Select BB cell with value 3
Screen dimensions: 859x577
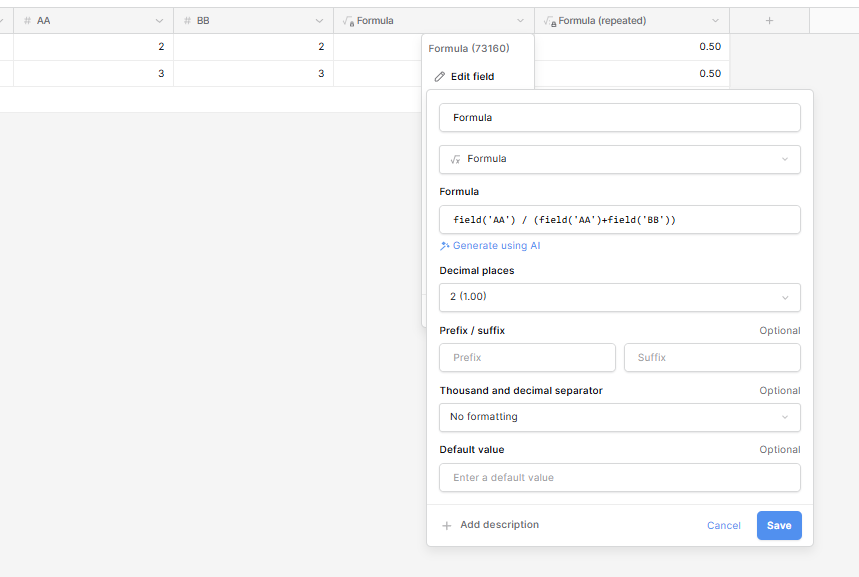coord(254,73)
